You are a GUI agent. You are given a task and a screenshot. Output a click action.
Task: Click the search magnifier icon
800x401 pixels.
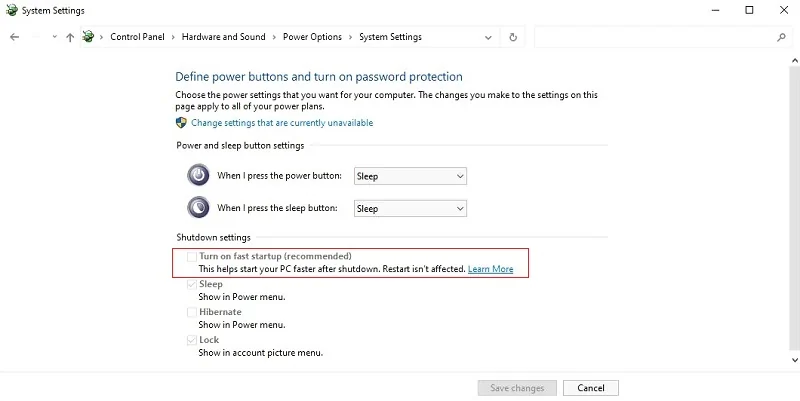(781, 37)
